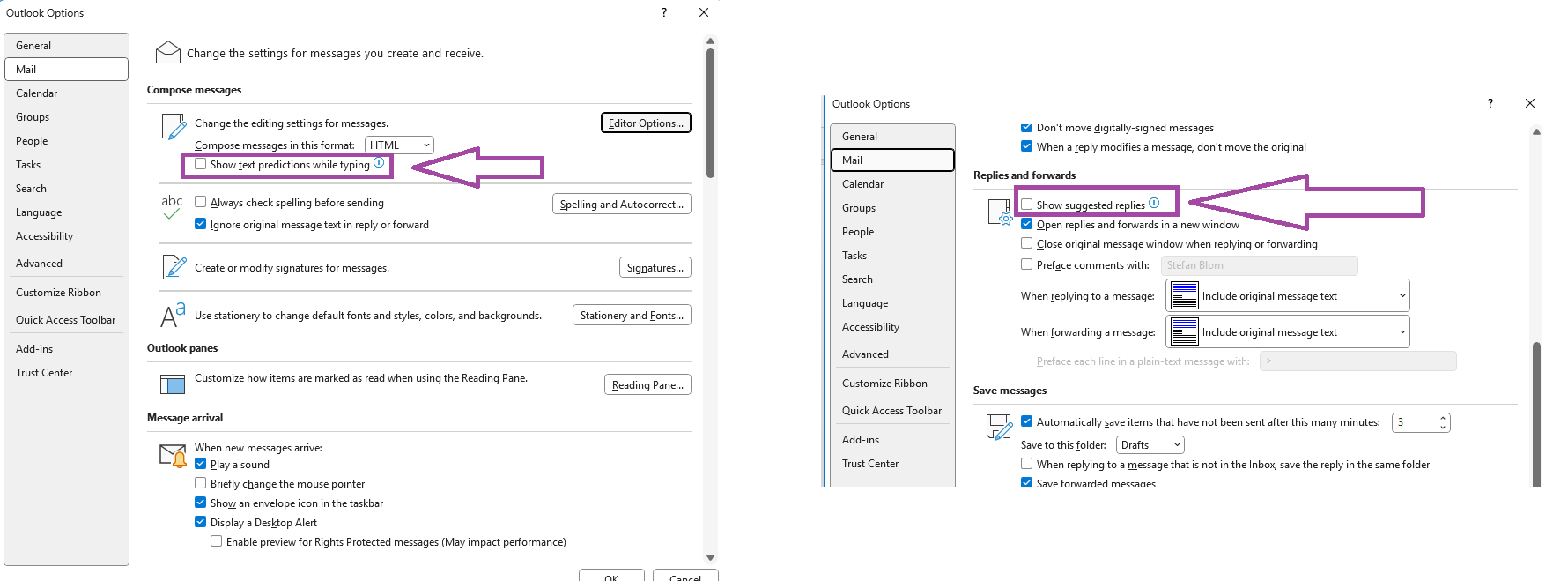This screenshot has height=581, width=1568.
Task: Toggle Play a sound checkbox
Action: click(201, 464)
